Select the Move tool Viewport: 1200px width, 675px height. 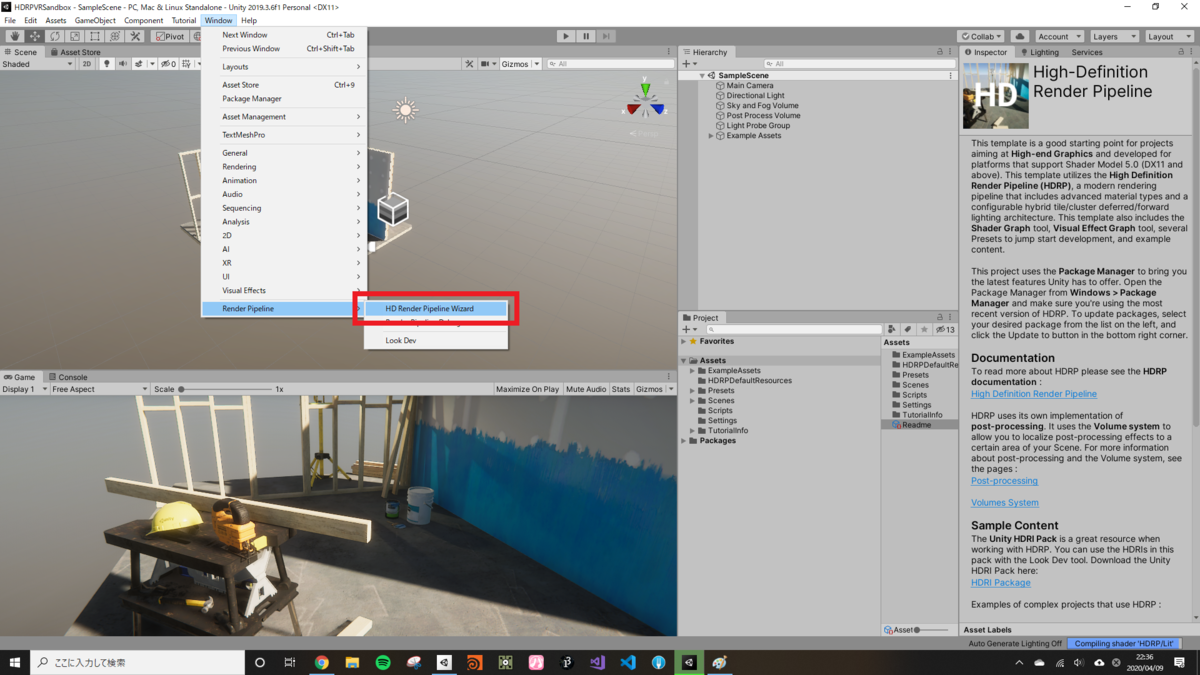coord(34,37)
